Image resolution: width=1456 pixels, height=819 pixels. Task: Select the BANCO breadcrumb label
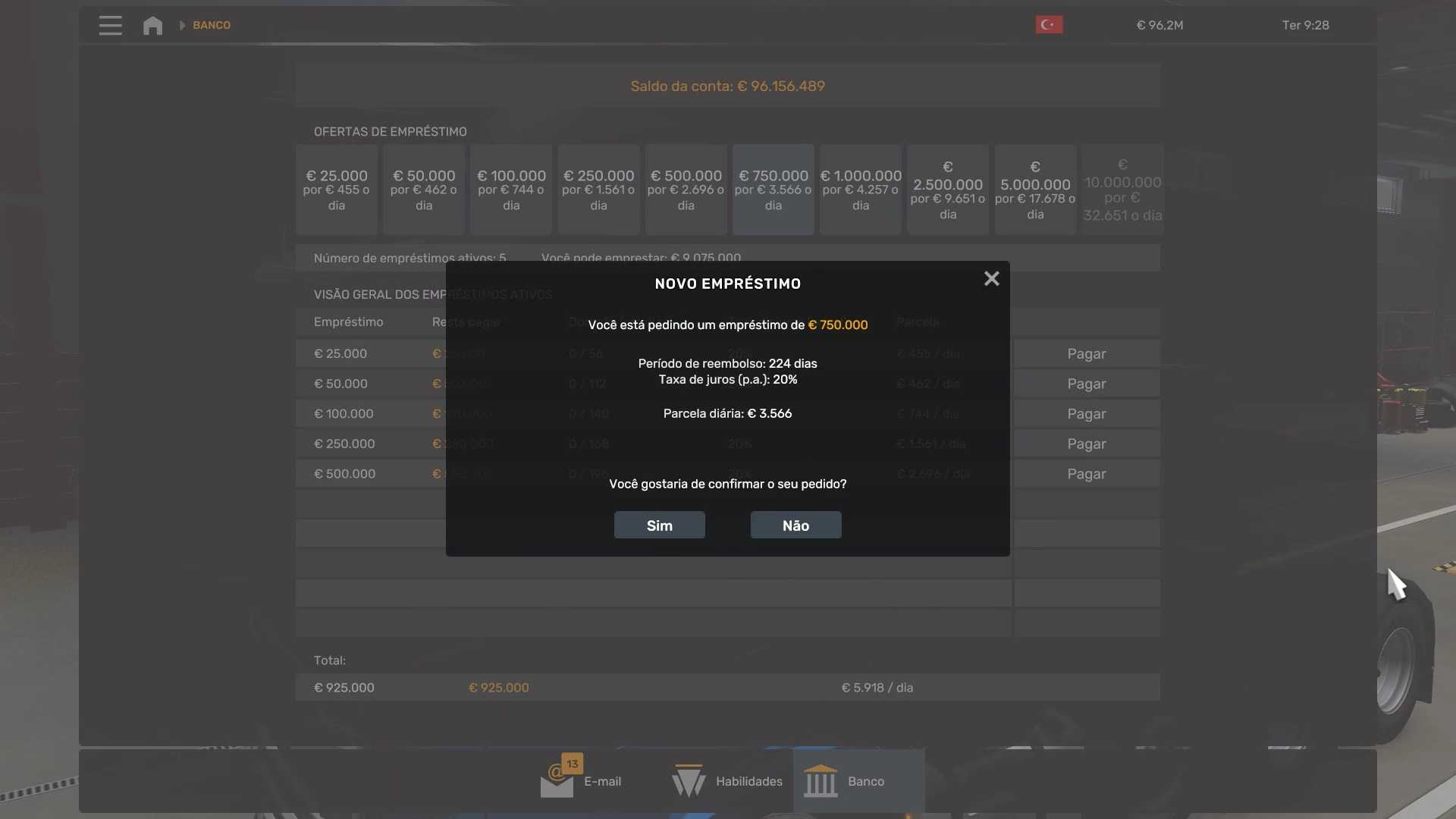click(212, 25)
